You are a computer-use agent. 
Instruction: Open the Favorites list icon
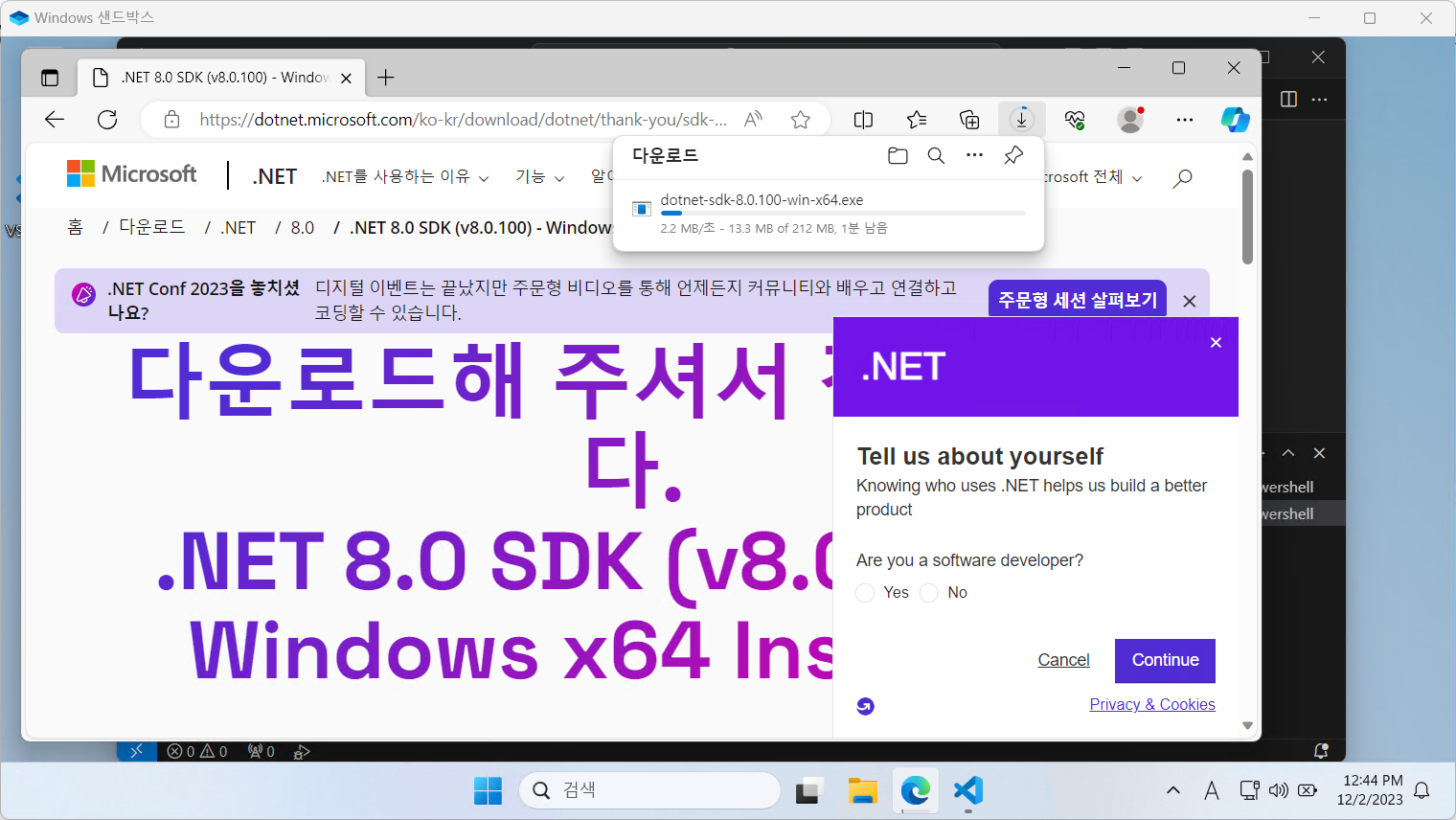(x=917, y=120)
